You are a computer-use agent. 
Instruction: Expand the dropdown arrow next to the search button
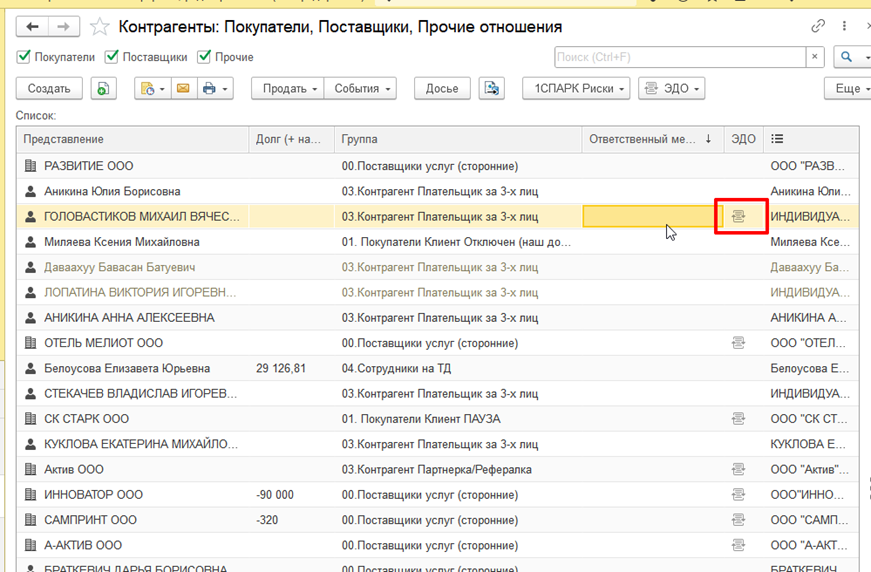click(866, 57)
